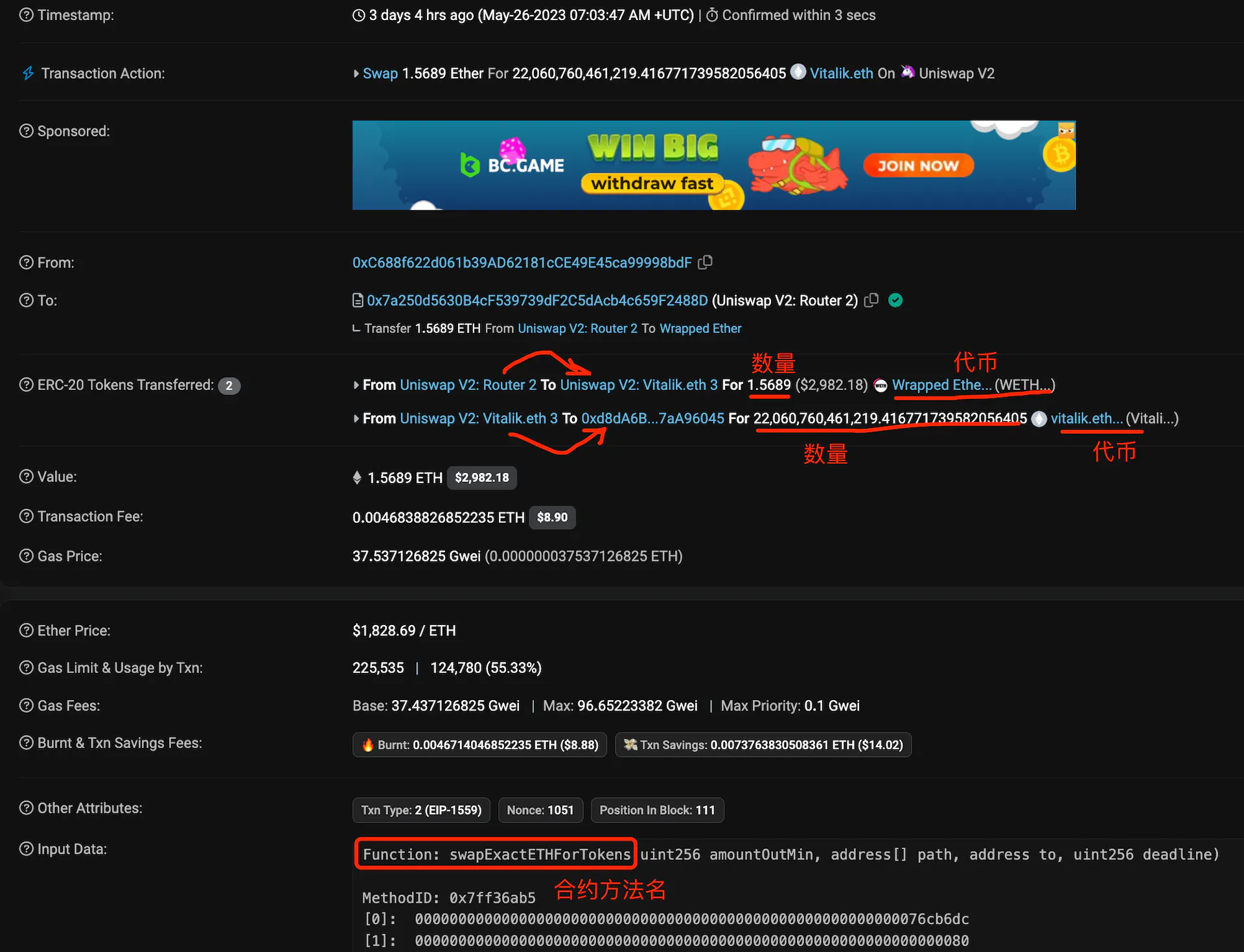
Task: Click the From field help icon
Action: click(26, 262)
